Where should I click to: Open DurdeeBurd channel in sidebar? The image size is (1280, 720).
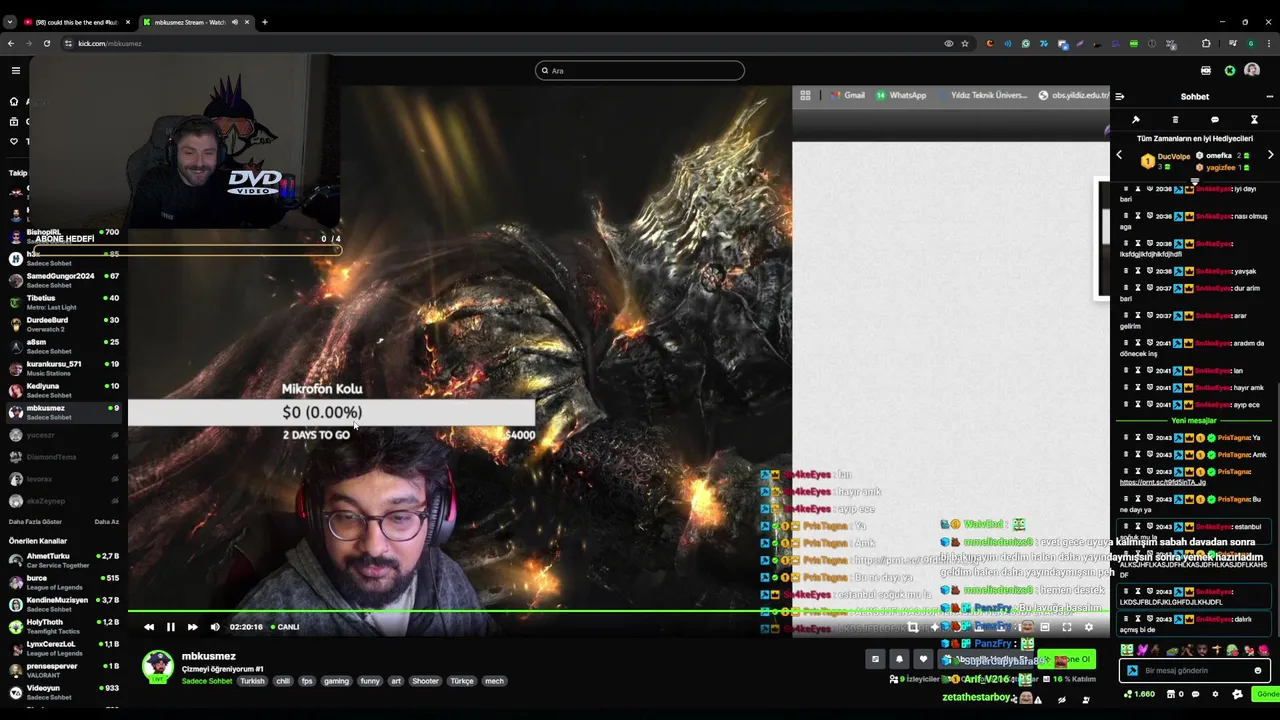62,324
